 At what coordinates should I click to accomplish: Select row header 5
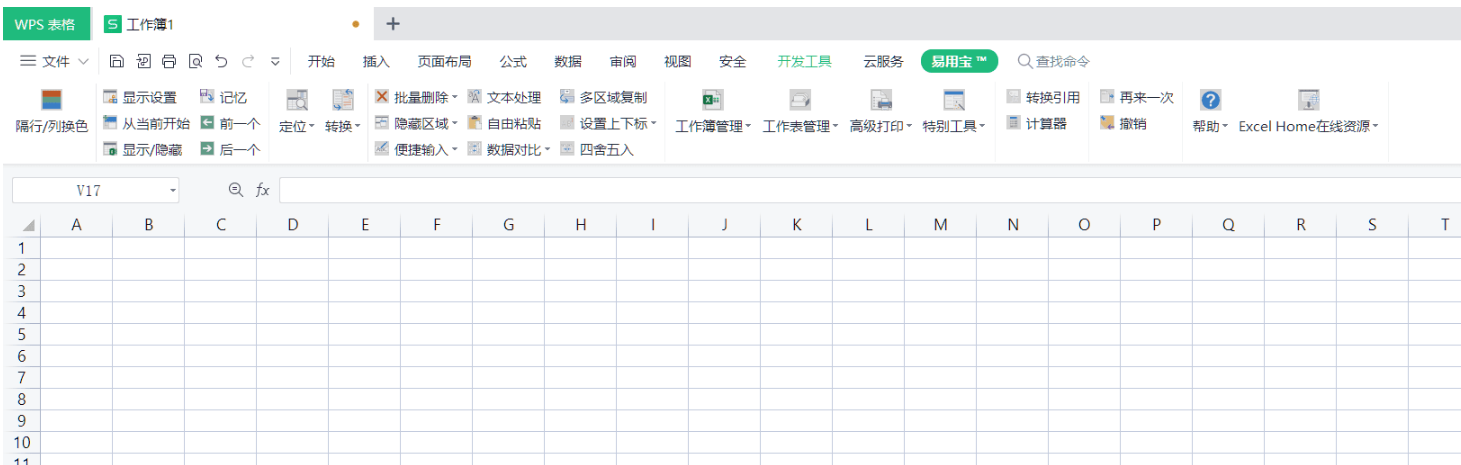click(21, 334)
